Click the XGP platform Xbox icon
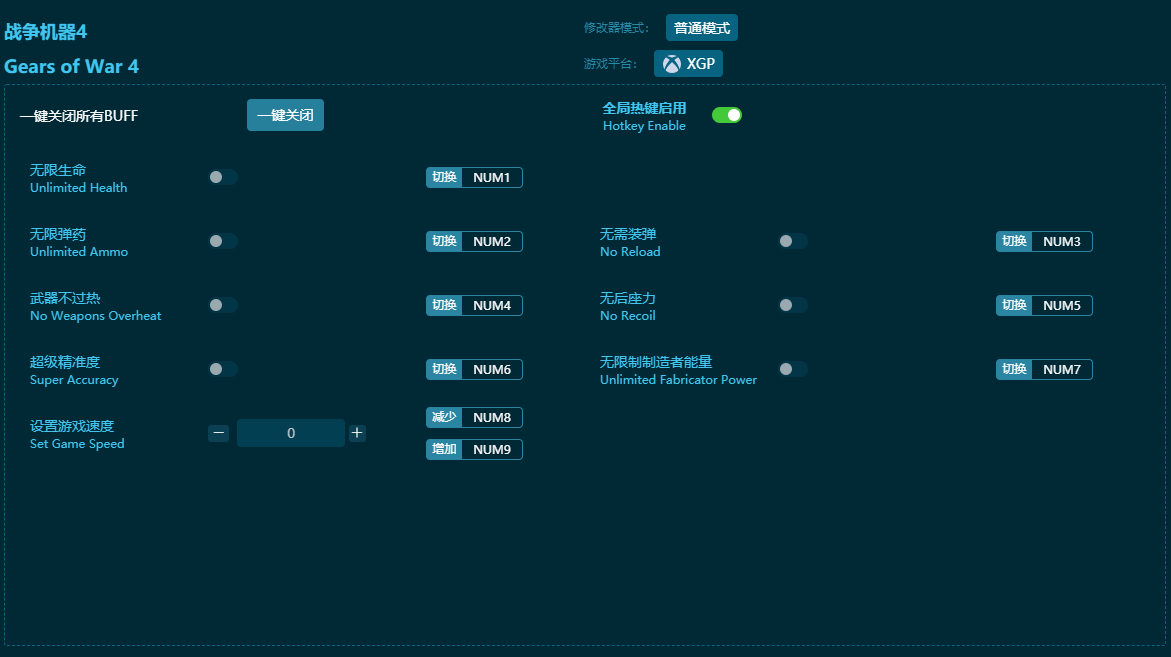 (x=672, y=64)
